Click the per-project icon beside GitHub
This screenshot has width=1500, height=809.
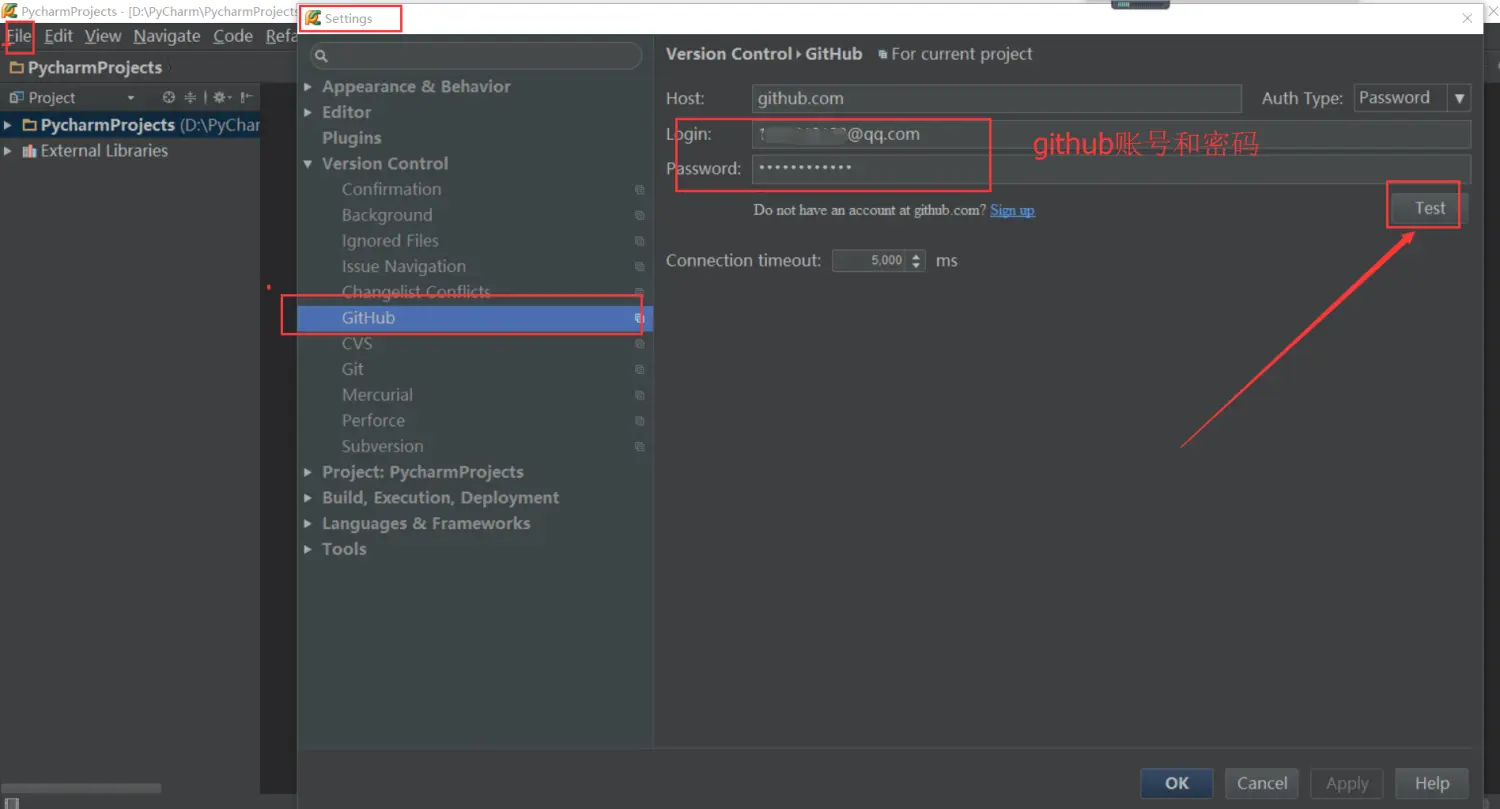pos(640,318)
